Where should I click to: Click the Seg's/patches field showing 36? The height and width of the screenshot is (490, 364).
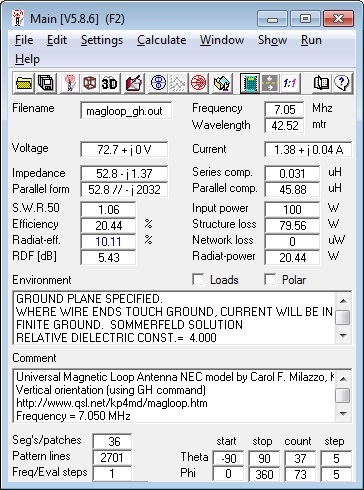coord(112,441)
